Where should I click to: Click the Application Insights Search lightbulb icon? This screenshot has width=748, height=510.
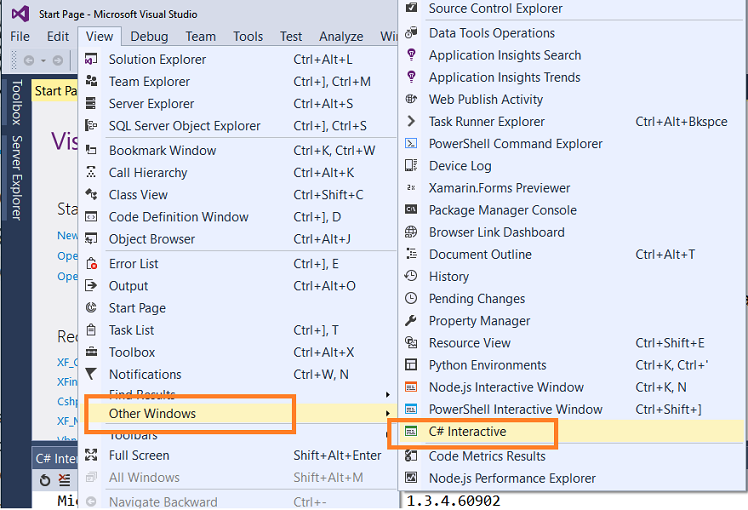coord(411,55)
